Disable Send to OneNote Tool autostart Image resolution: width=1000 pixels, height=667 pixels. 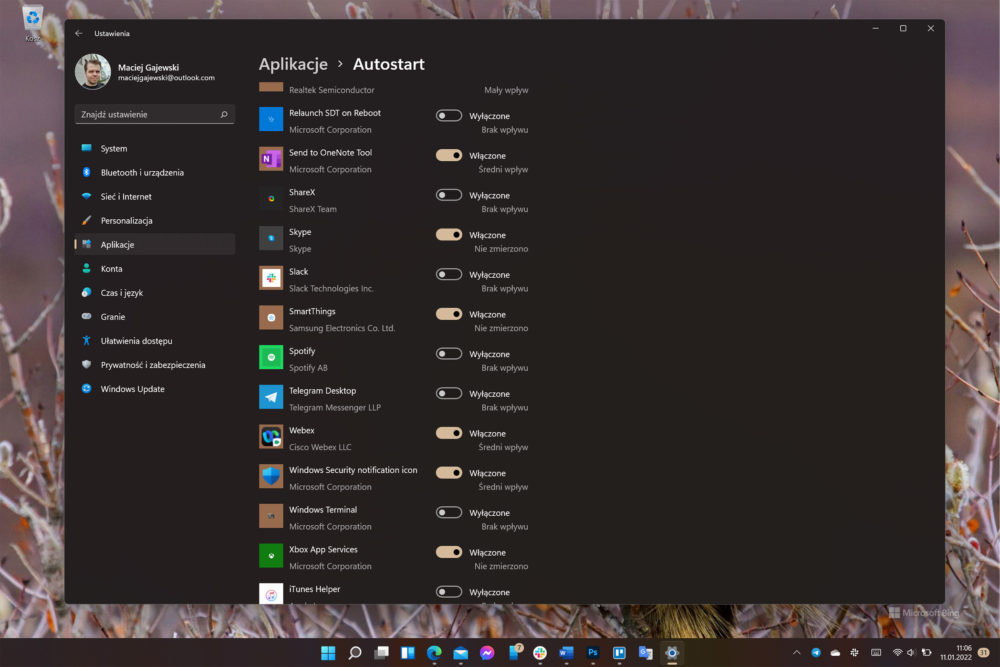[x=448, y=155]
